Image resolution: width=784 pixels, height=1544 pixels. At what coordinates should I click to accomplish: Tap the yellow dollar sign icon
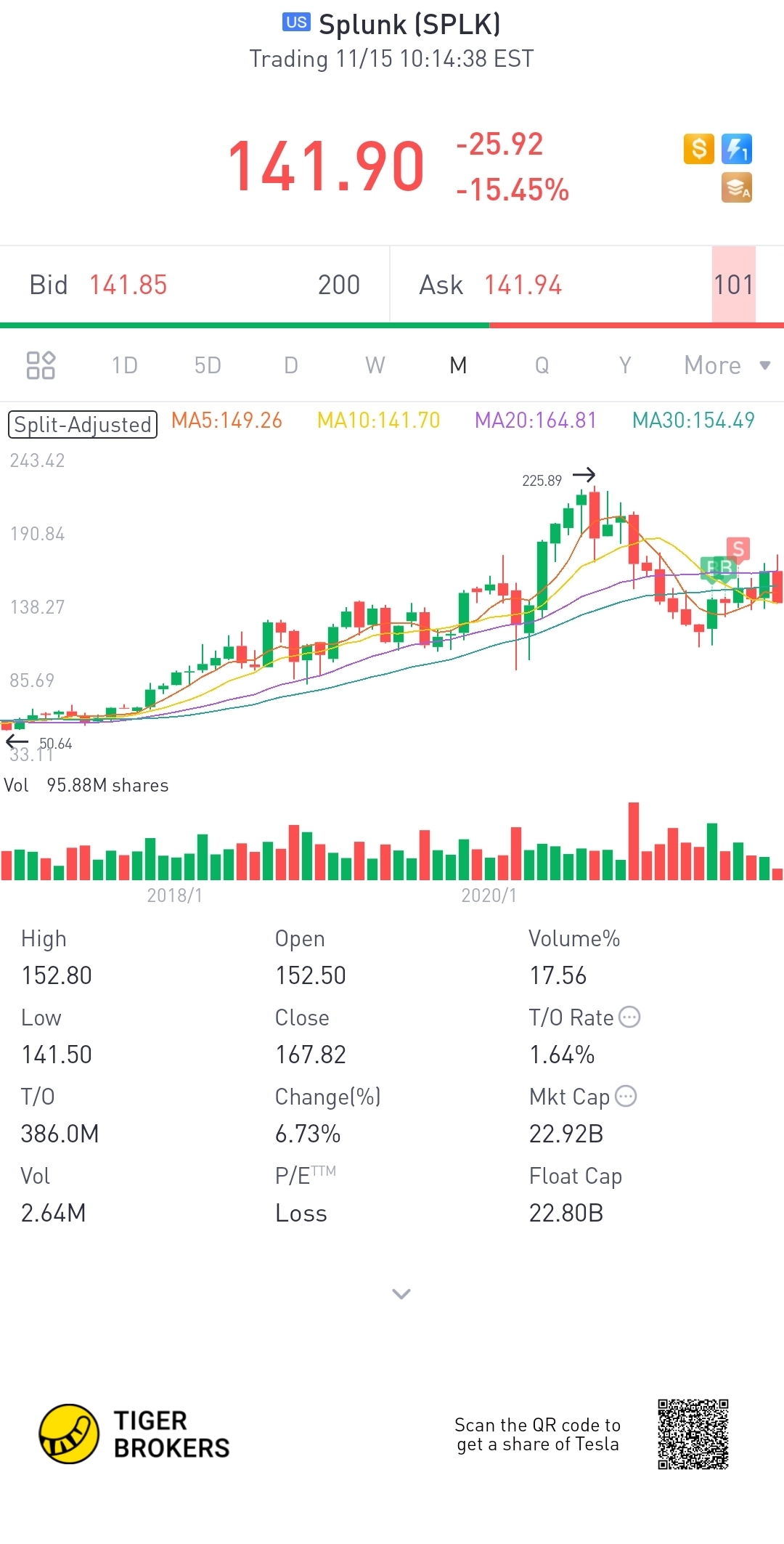coord(699,149)
